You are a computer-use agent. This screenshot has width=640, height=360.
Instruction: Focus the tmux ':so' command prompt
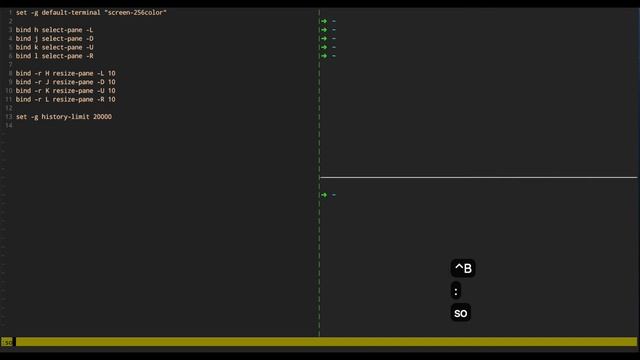[320, 342]
